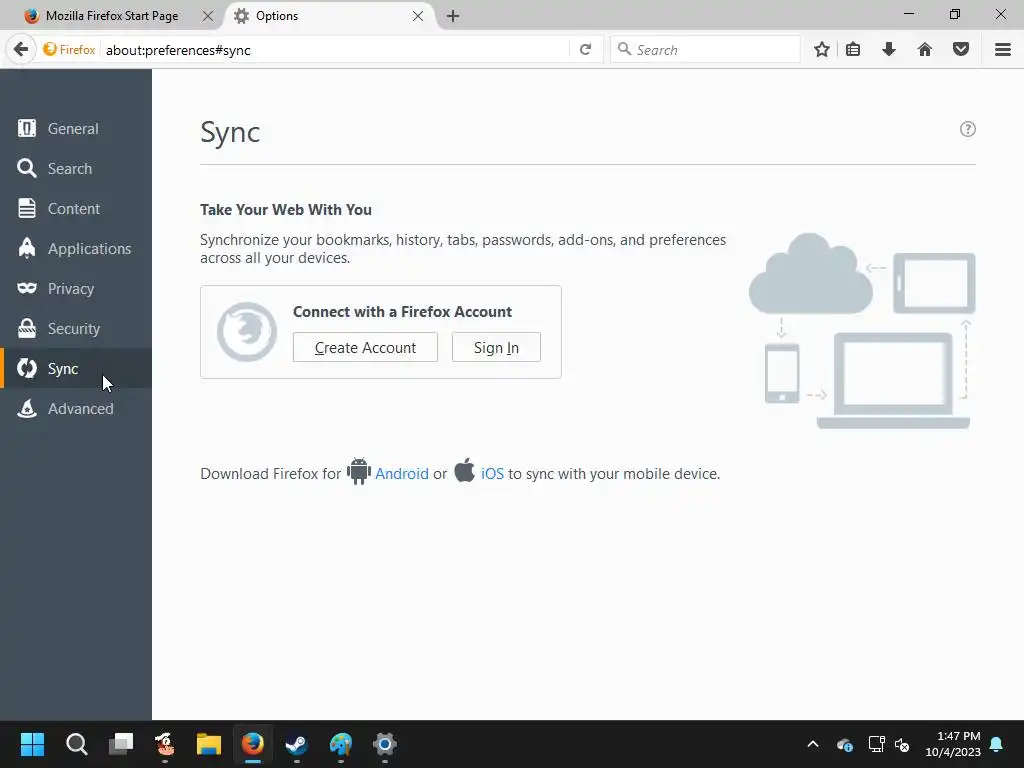
Task: Show hidden system tray icons
Action: (x=813, y=744)
